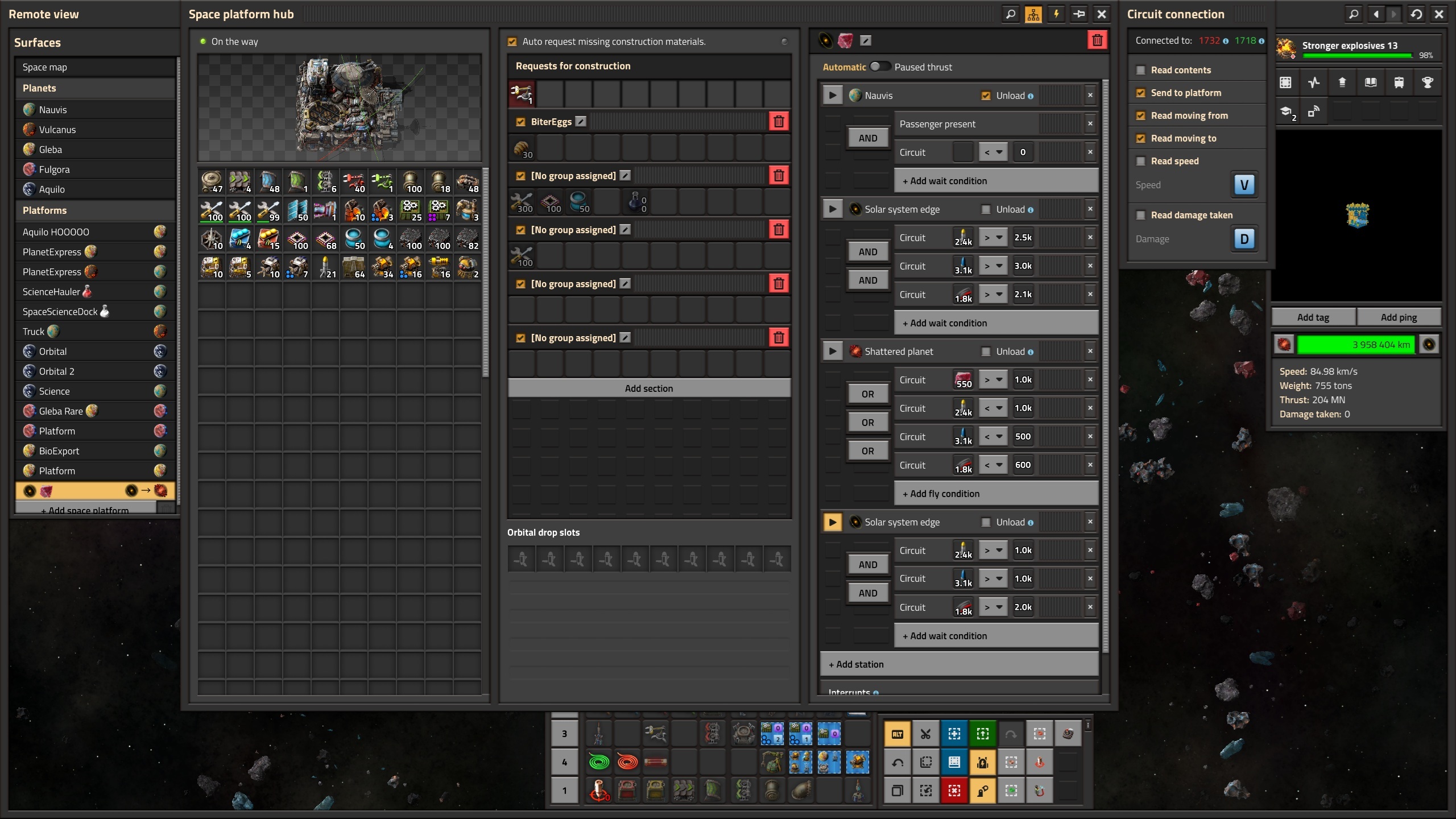Open comparator dropdown for the 3.0k condition
Image resolution: width=1456 pixels, height=819 pixels.
point(994,266)
